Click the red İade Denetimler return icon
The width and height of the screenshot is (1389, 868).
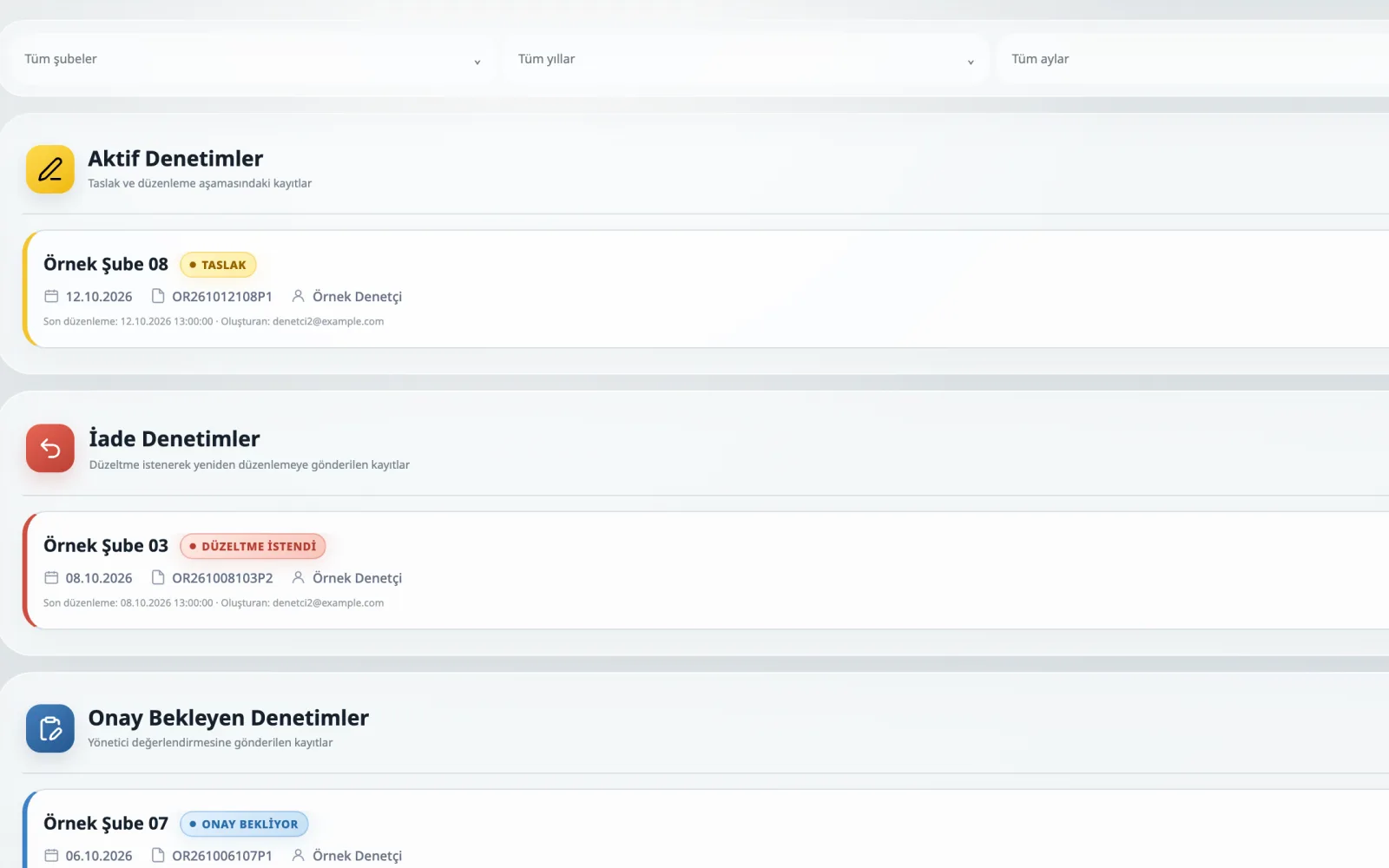point(50,448)
